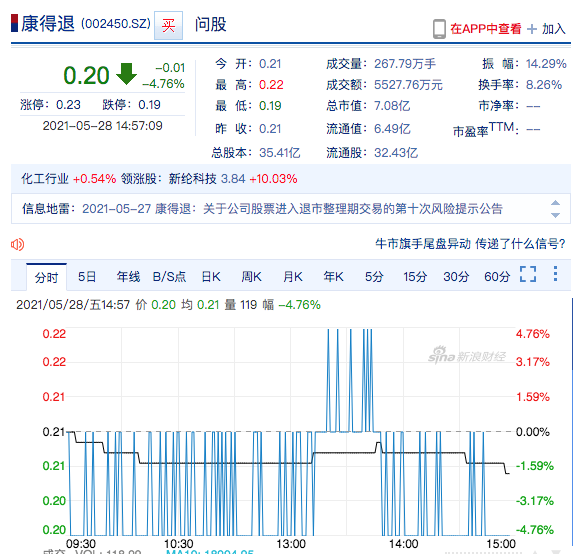Open the three-dot chart options menu
Viewport: 573px width, 554px height.
(555, 274)
